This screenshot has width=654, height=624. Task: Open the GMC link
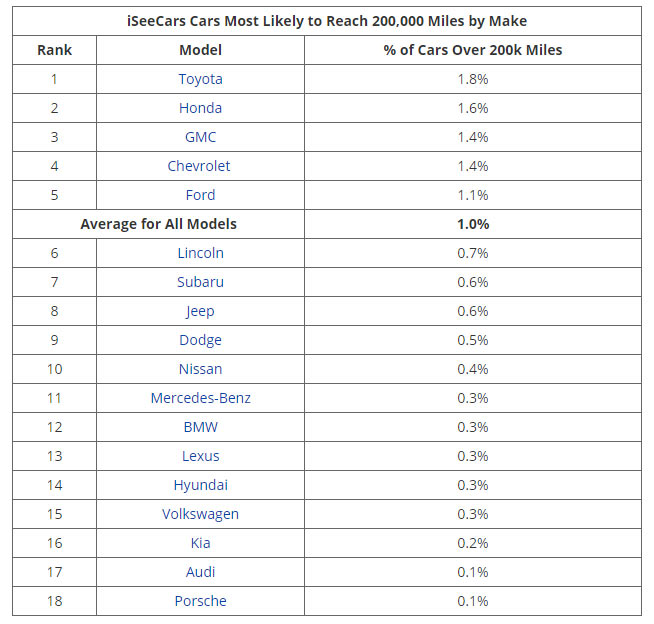click(200, 137)
